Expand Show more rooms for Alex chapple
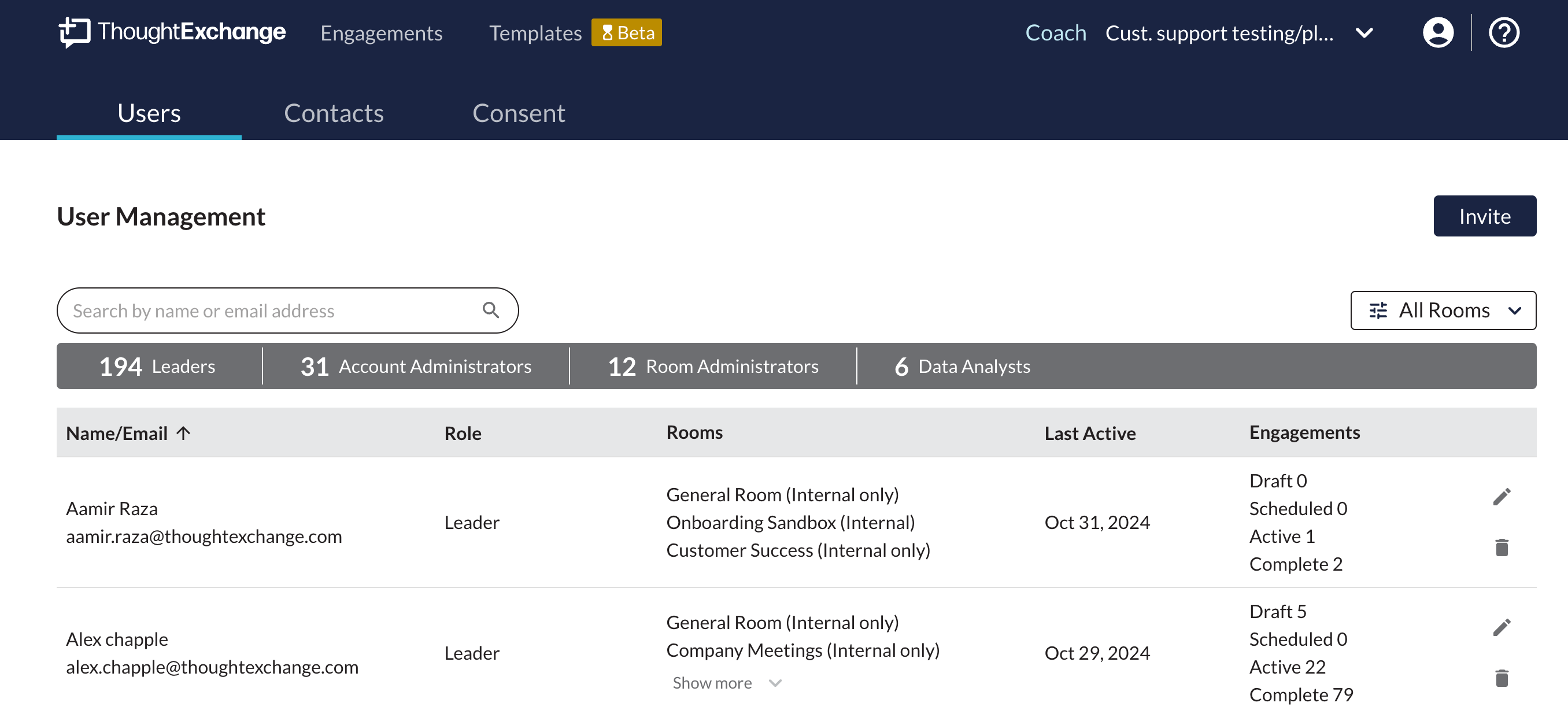Viewport: 1568px width, 710px height. pyautogui.click(x=727, y=683)
